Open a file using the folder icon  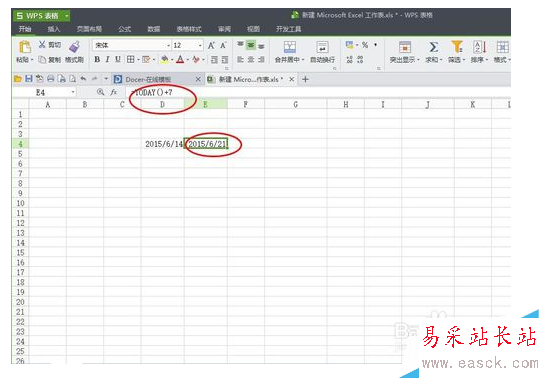coord(18,79)
